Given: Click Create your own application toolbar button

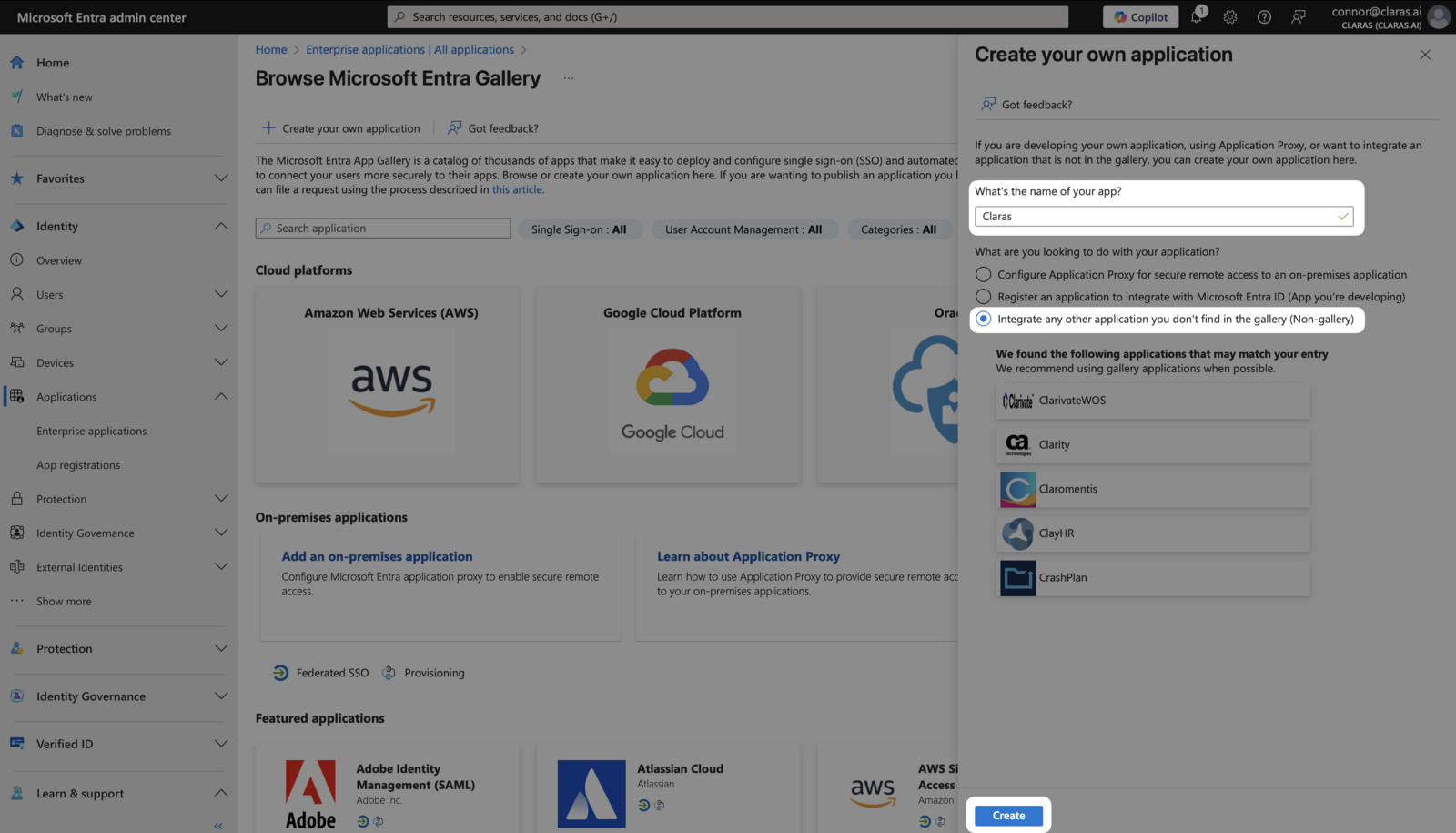Looking at the screenshot, I should [341, 128].
